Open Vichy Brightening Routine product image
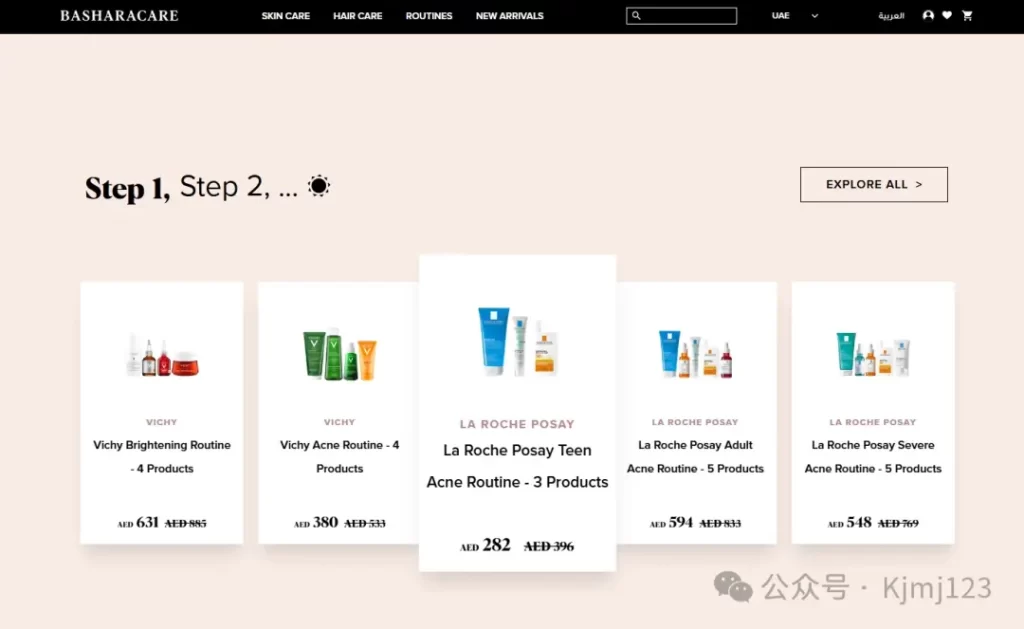This screenshot has height=629, width=1024. (x=162, y=355)
